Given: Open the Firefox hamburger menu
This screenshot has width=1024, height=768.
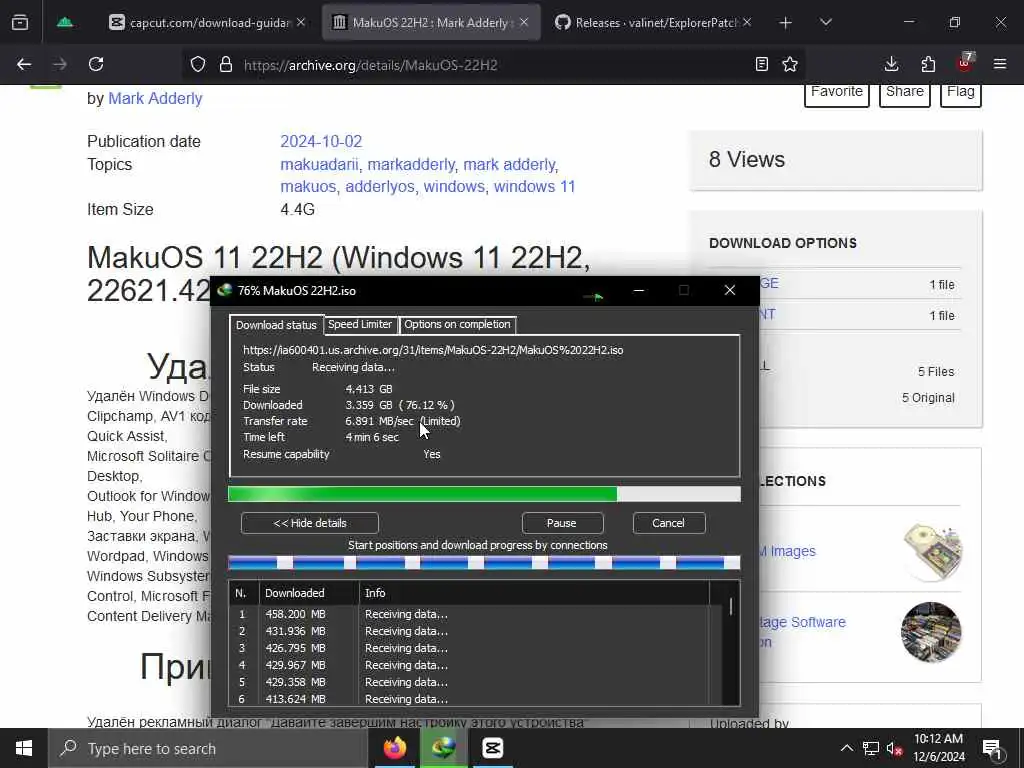Looking at the screenshot, I should [x=1000, y=64].
